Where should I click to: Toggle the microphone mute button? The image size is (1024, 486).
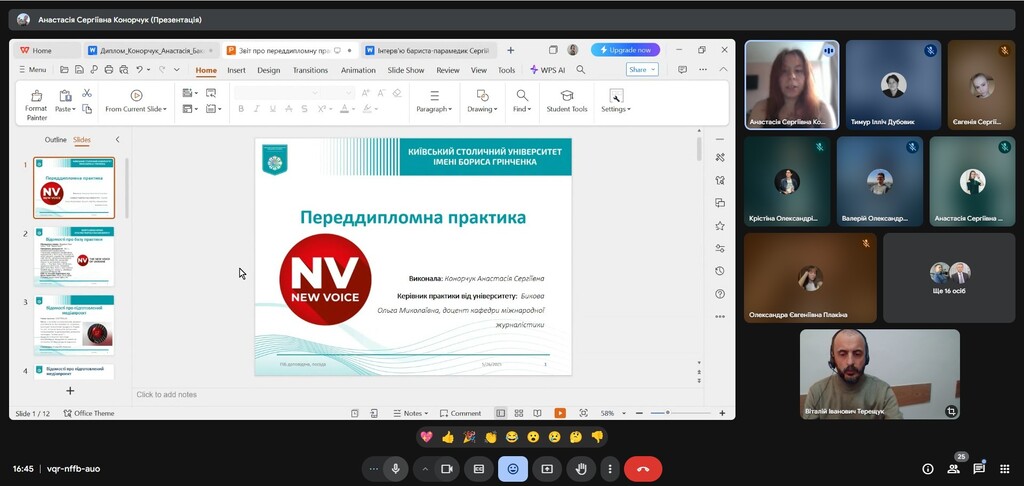[396, 468]
